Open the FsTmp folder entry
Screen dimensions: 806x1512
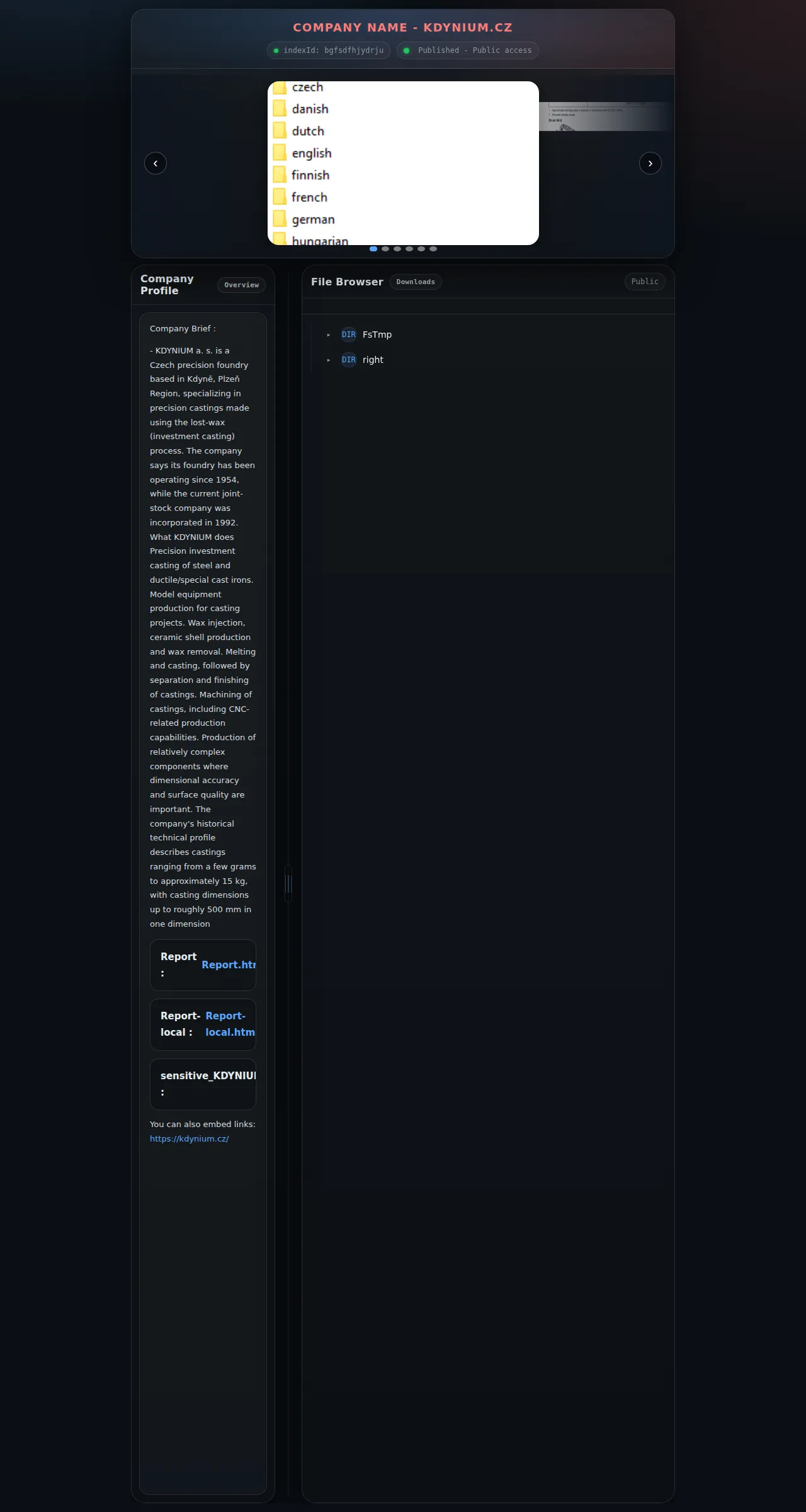[377, 335]
